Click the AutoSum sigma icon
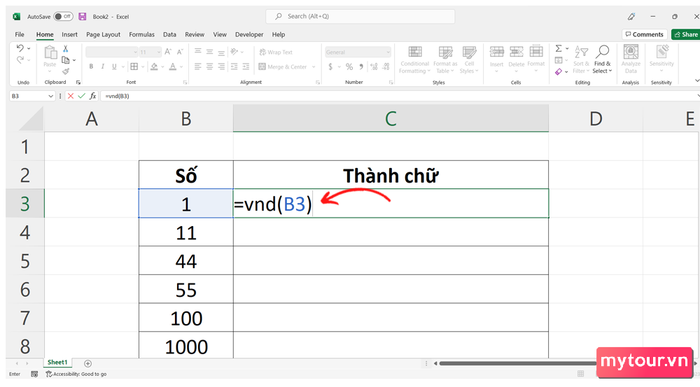 point(558,48)
